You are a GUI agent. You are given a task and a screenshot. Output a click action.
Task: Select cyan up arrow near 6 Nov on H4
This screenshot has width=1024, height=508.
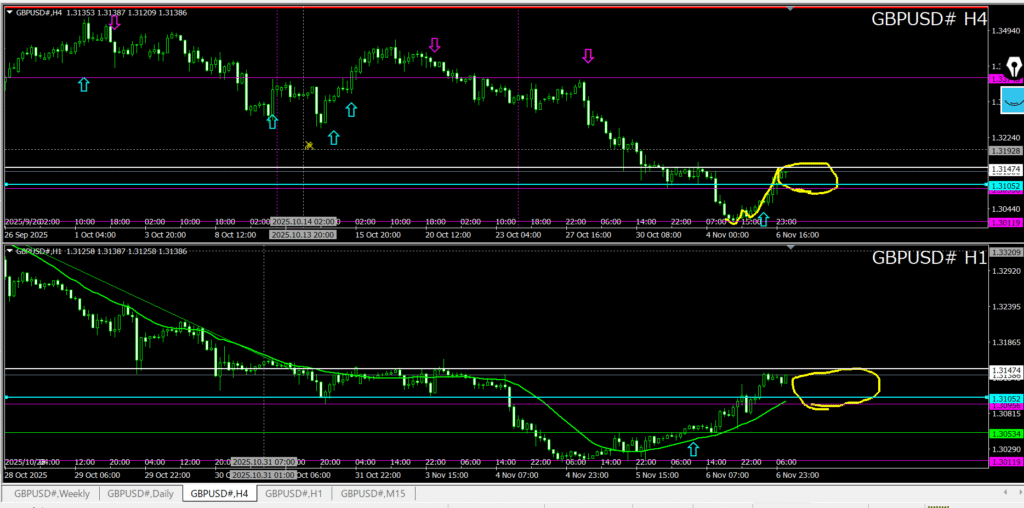[x=764, y=219]
